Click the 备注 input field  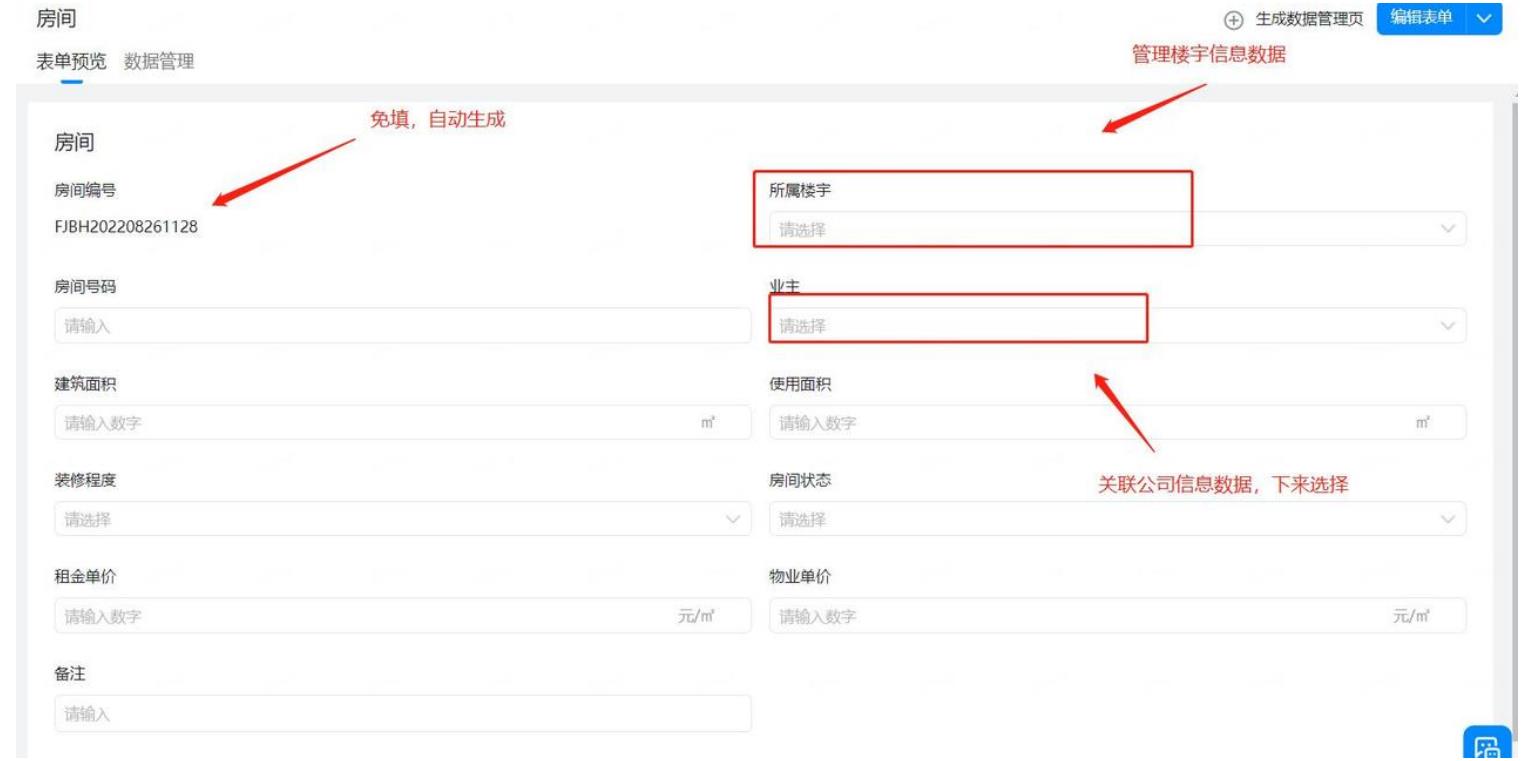402,714
